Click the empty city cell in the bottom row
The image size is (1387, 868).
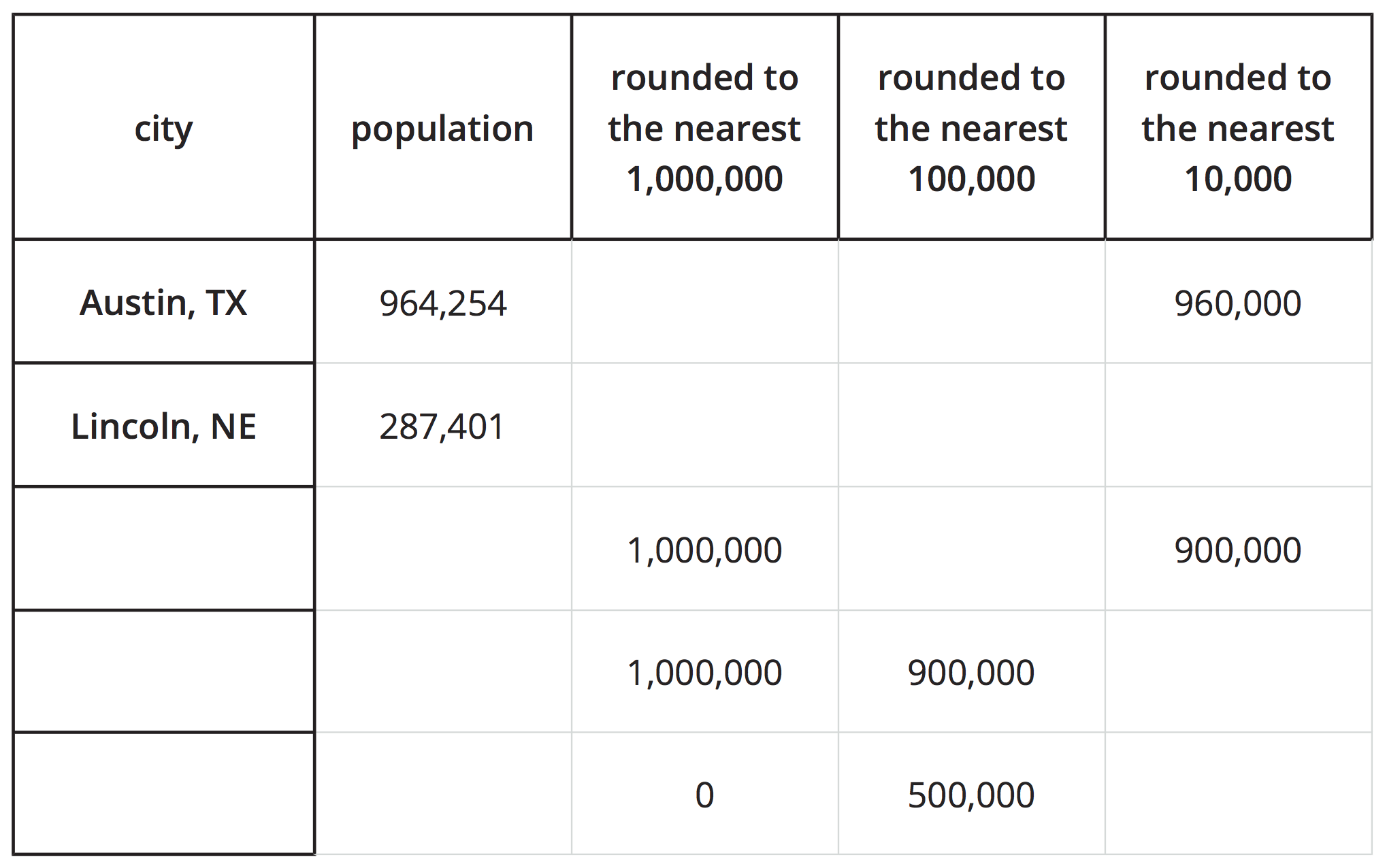click(163, 794)
